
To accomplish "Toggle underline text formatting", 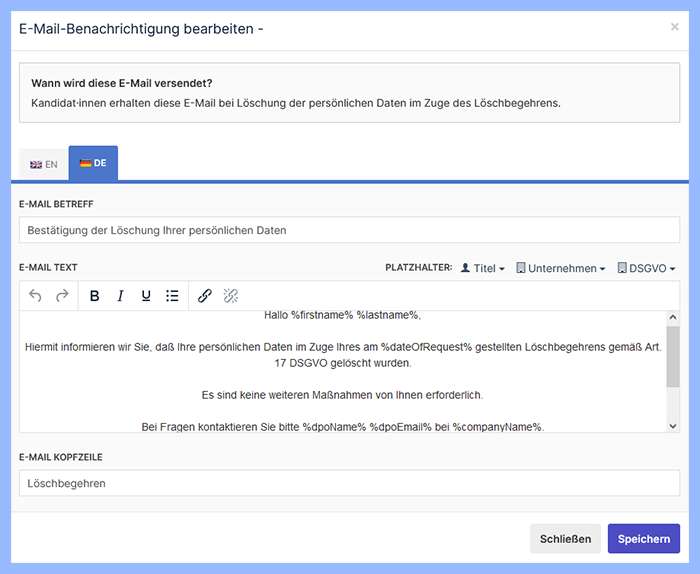I will click(146, 296).
